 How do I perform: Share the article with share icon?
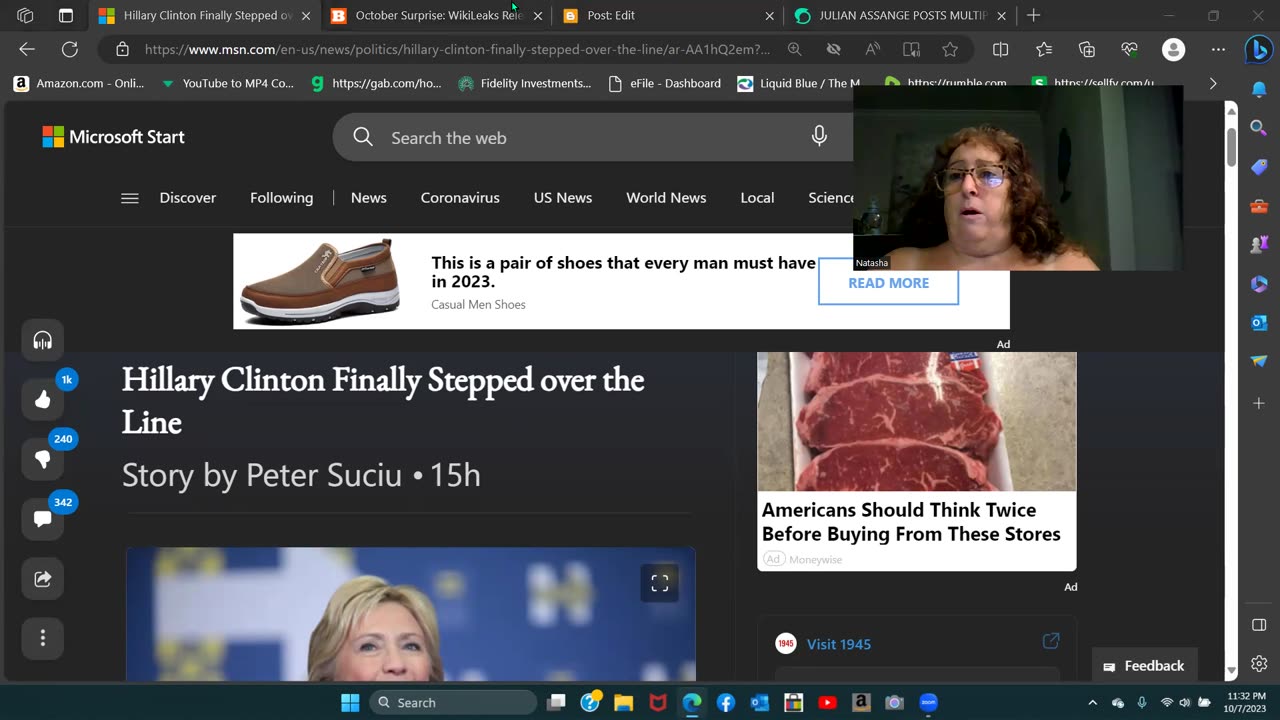click(42, 578)
